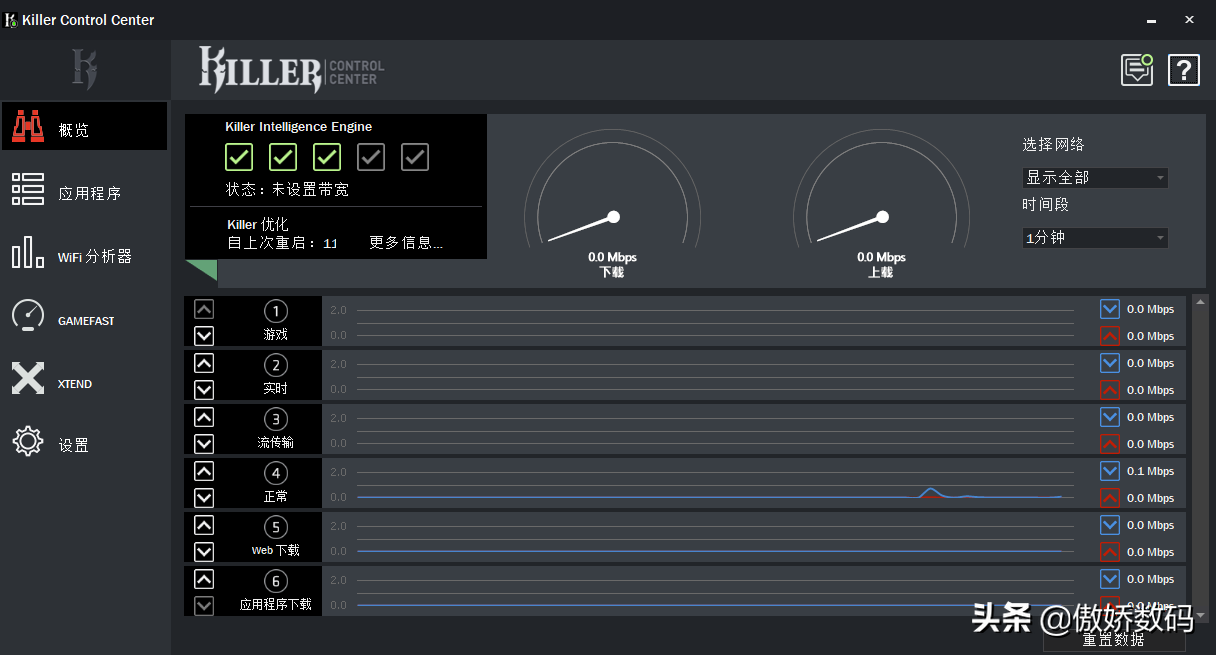Click the scrollbar down arrow in category list
The image size is (1216, 655).
[x=1200, y=615]
